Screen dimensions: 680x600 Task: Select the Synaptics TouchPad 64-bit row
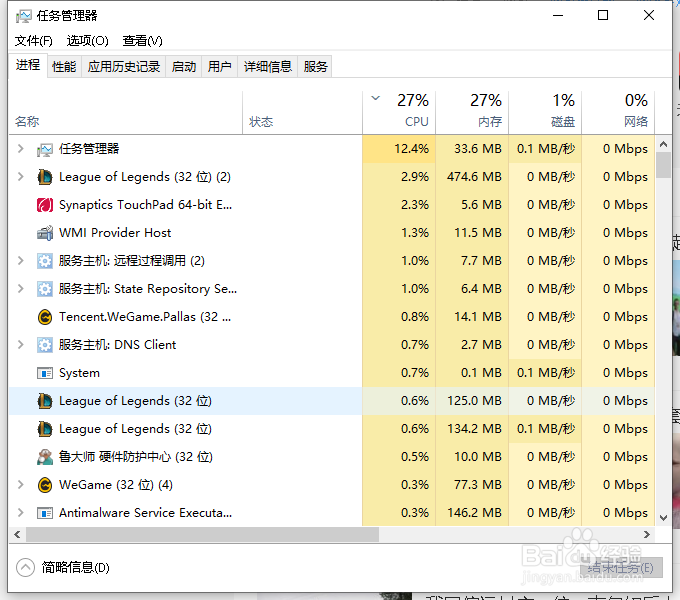(x=332, y=205)
